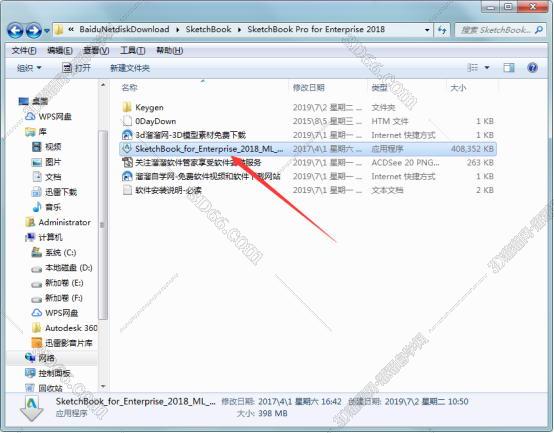The width and height of the screenshot is (554, 433).
Task: Expand the view options dropdown arrow
Action: coord(487,67)
